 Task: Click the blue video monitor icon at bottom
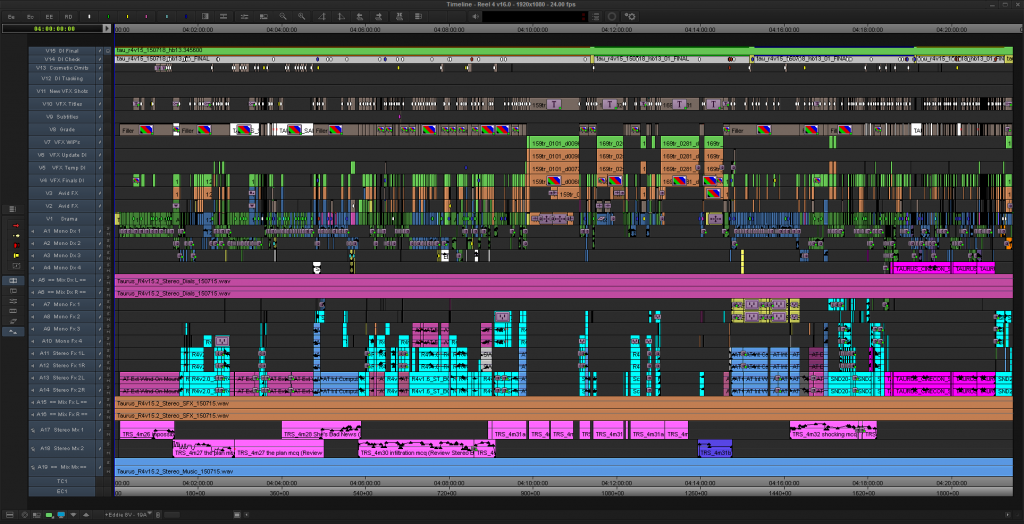61,514
